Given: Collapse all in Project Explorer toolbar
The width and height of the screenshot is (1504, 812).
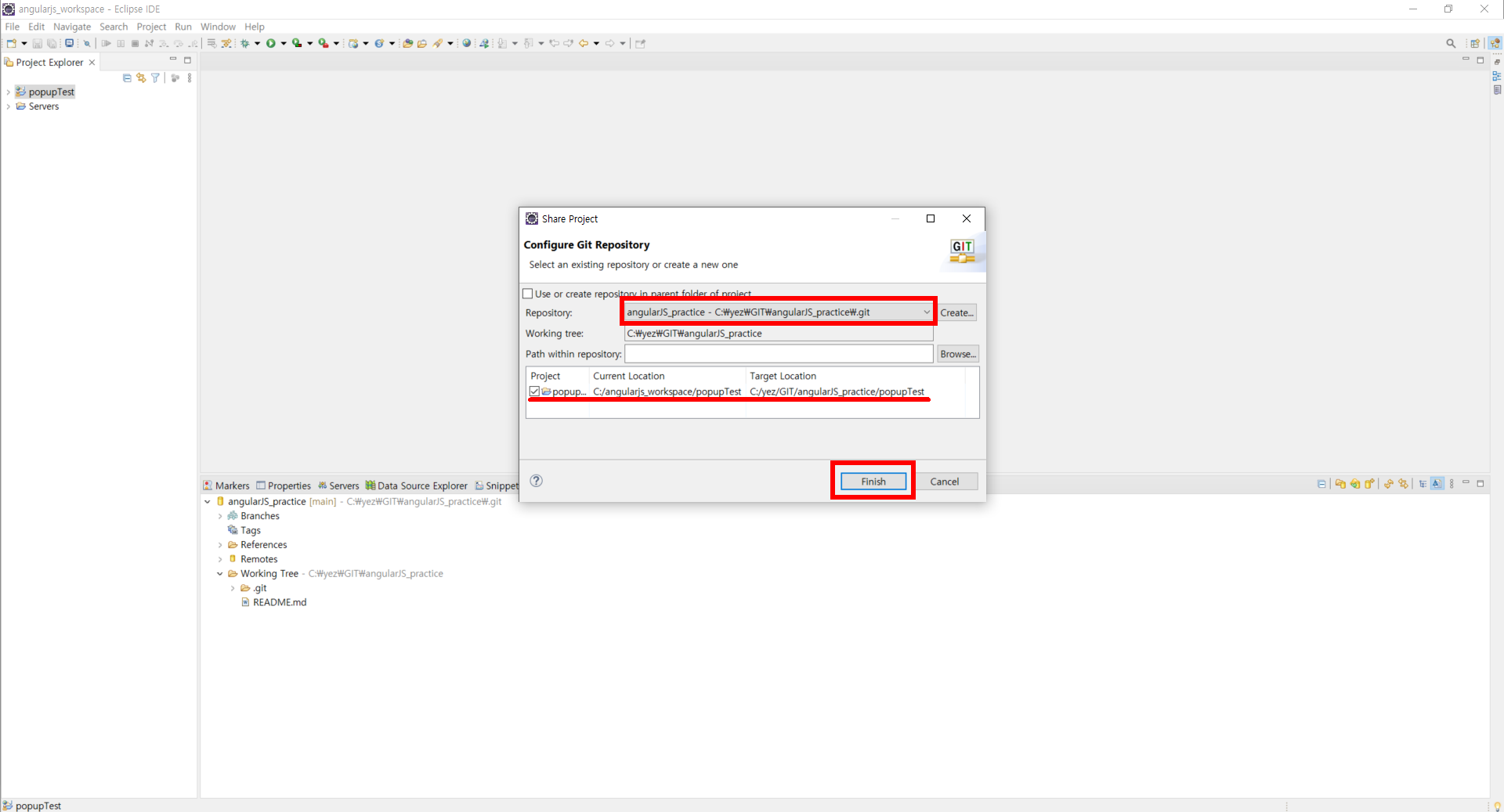Looking at the screenshot, I should point(127,78).
